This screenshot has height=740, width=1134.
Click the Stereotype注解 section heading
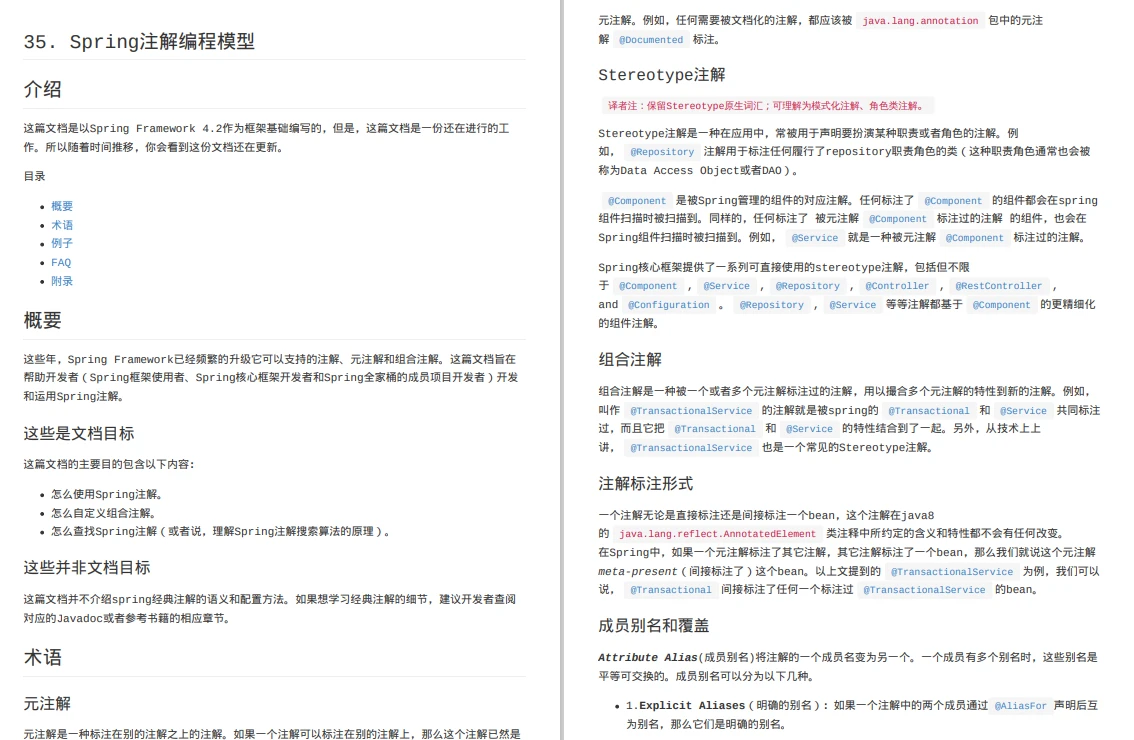(x=662, y=75)
